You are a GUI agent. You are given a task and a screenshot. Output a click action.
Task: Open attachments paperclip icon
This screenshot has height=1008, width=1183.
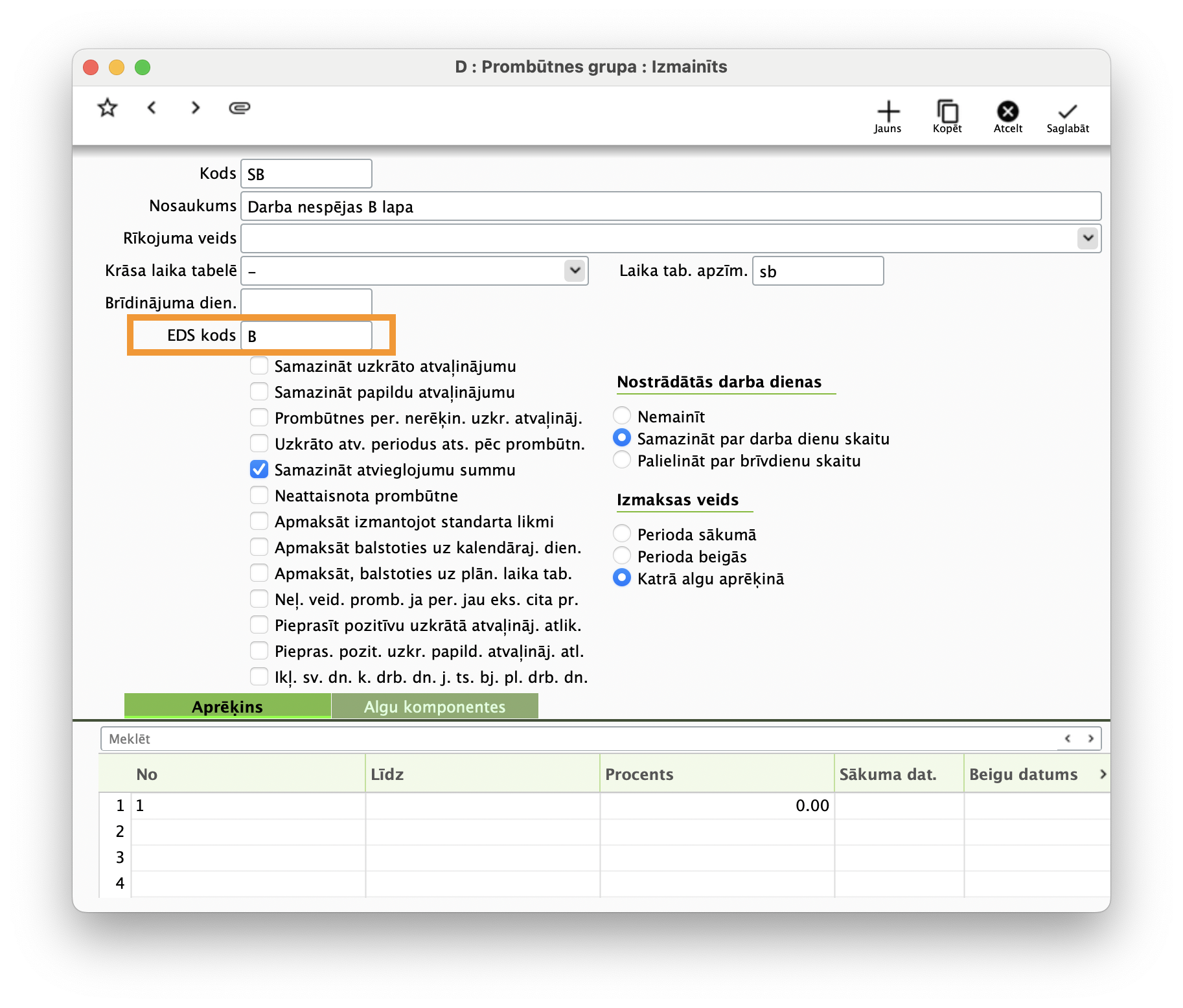coord(239,108)
